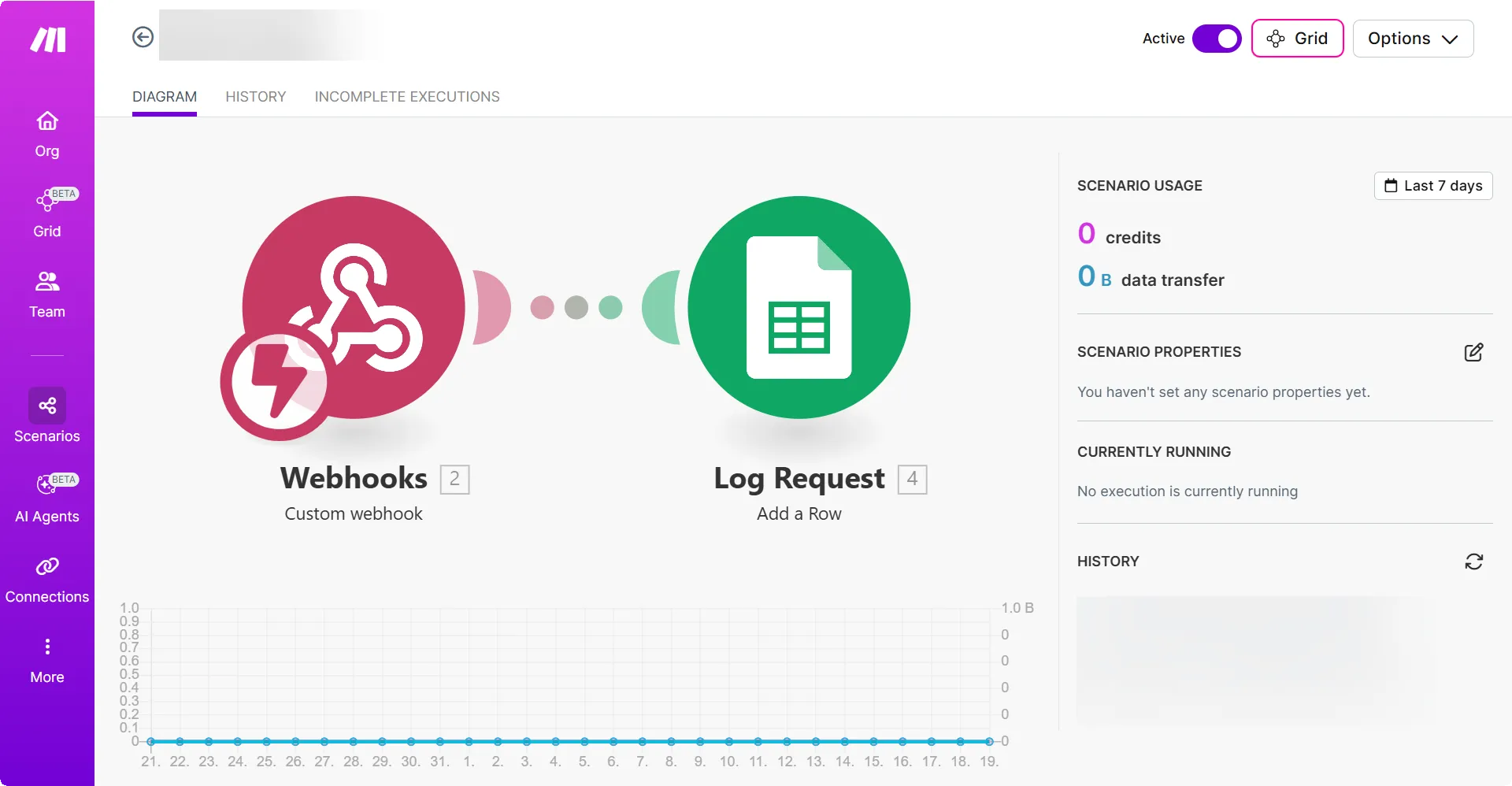
Task: Click the Webhooks module title
Action: point(354,478)
